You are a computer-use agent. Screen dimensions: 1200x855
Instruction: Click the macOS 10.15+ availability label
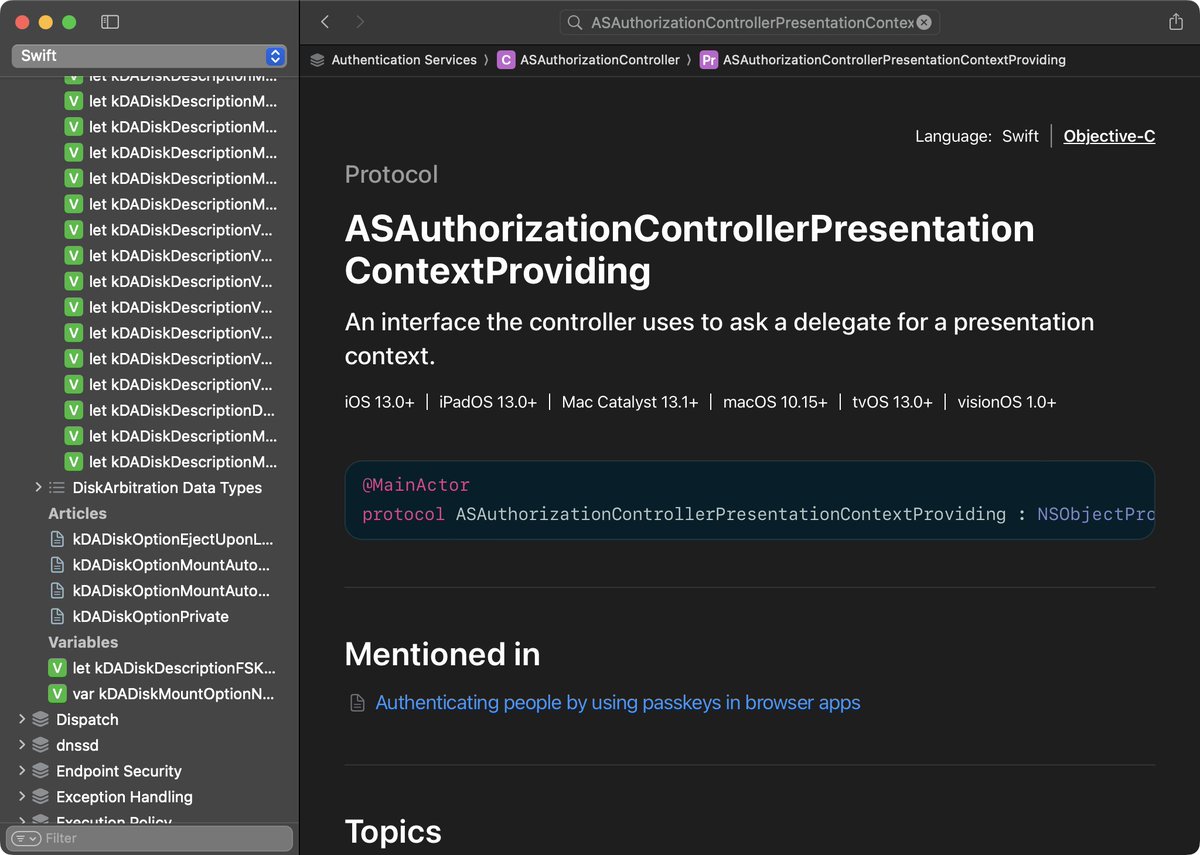click(775, 402)
